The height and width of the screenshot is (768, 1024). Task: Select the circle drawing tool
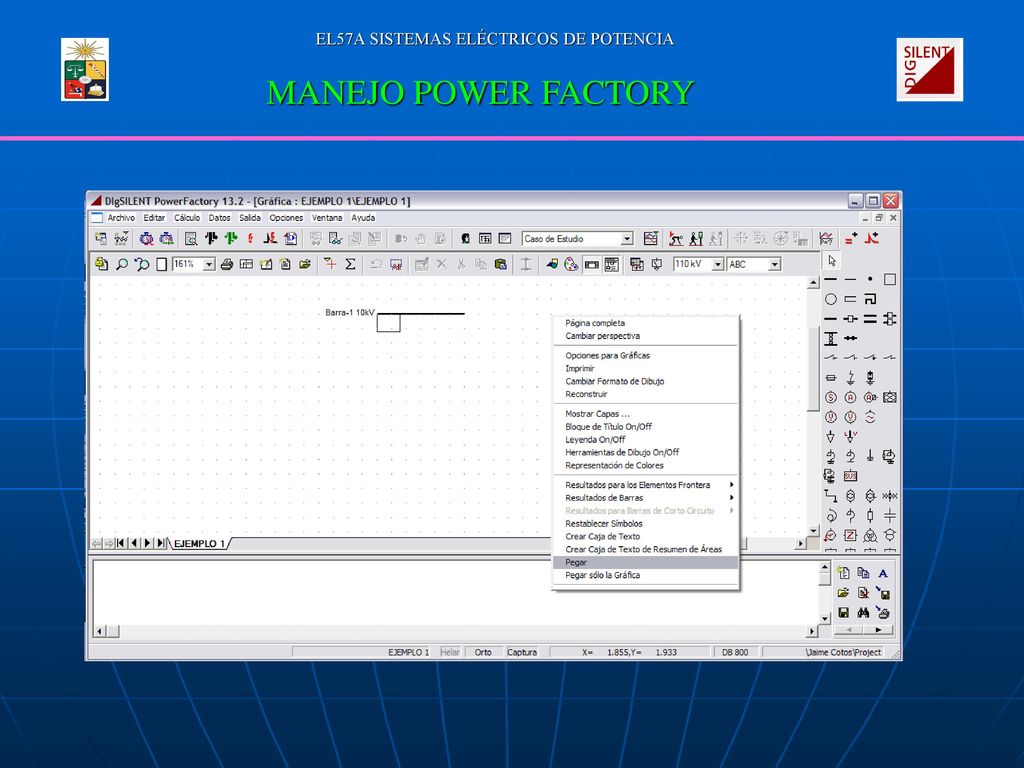pyautogui.click(x=831, y=299)
